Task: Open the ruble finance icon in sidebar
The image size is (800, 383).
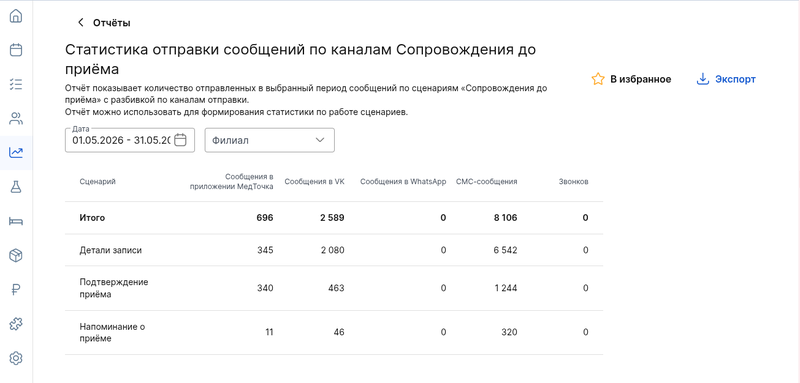Action: (16, 290)
